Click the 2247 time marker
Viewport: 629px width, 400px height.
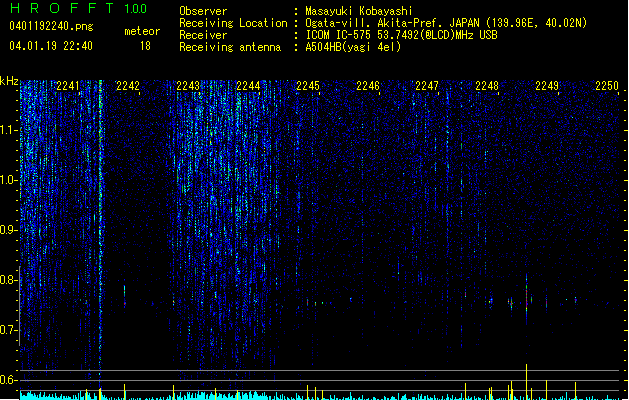coord(427,86)
